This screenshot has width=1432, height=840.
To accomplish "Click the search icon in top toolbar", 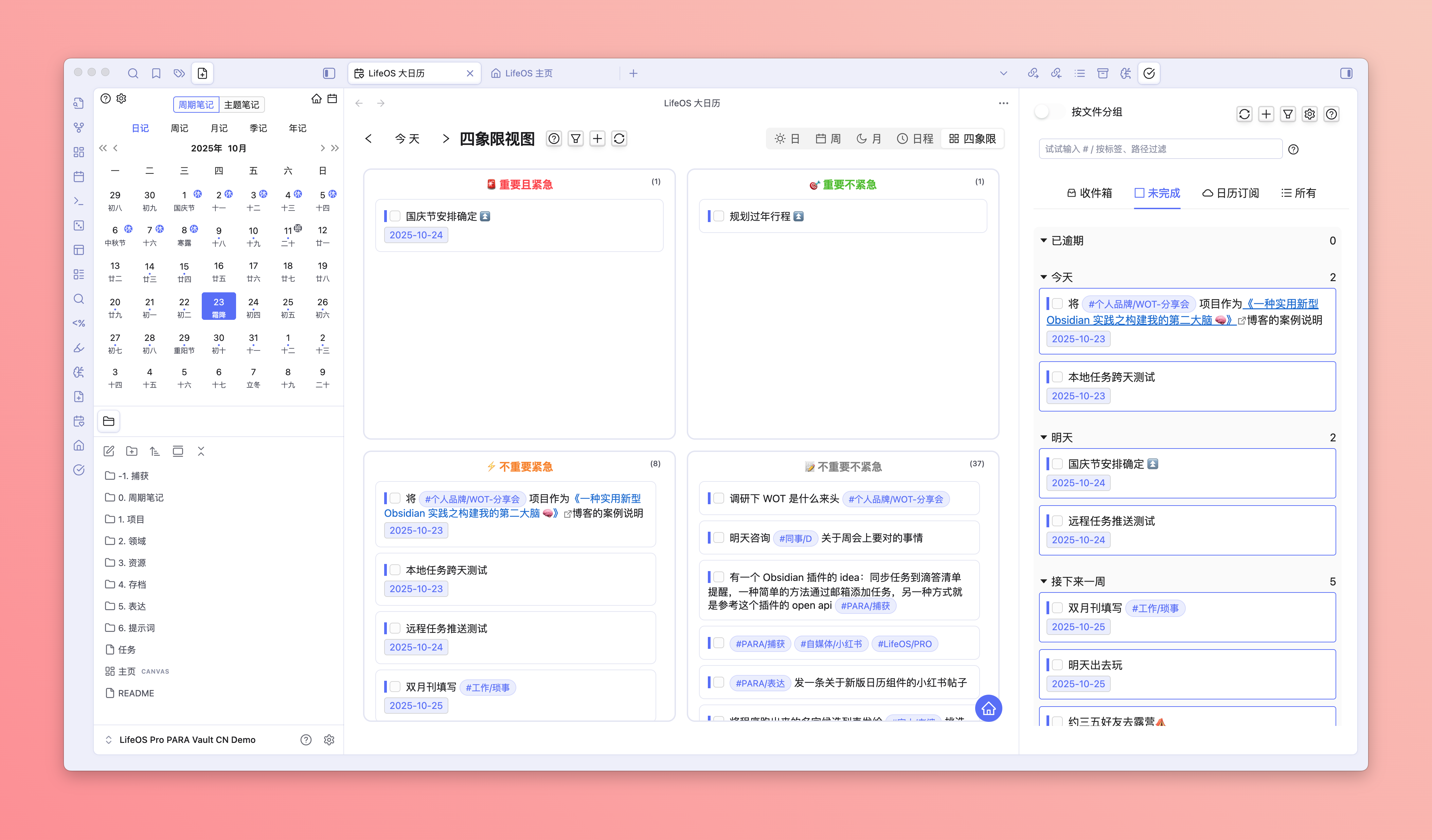I will (x=133, y=73).
